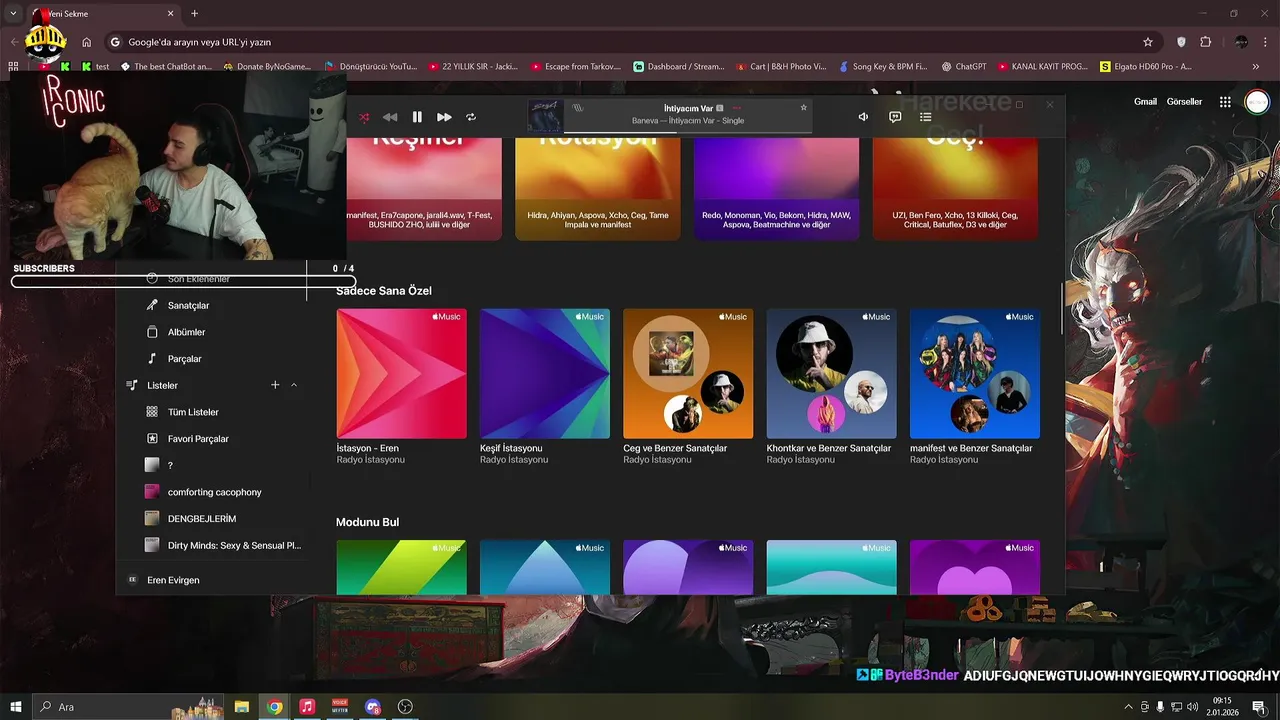This screenshot has height=720, width=1280.
Task: Open the first green Modunu Bul card
Action: 401,567
